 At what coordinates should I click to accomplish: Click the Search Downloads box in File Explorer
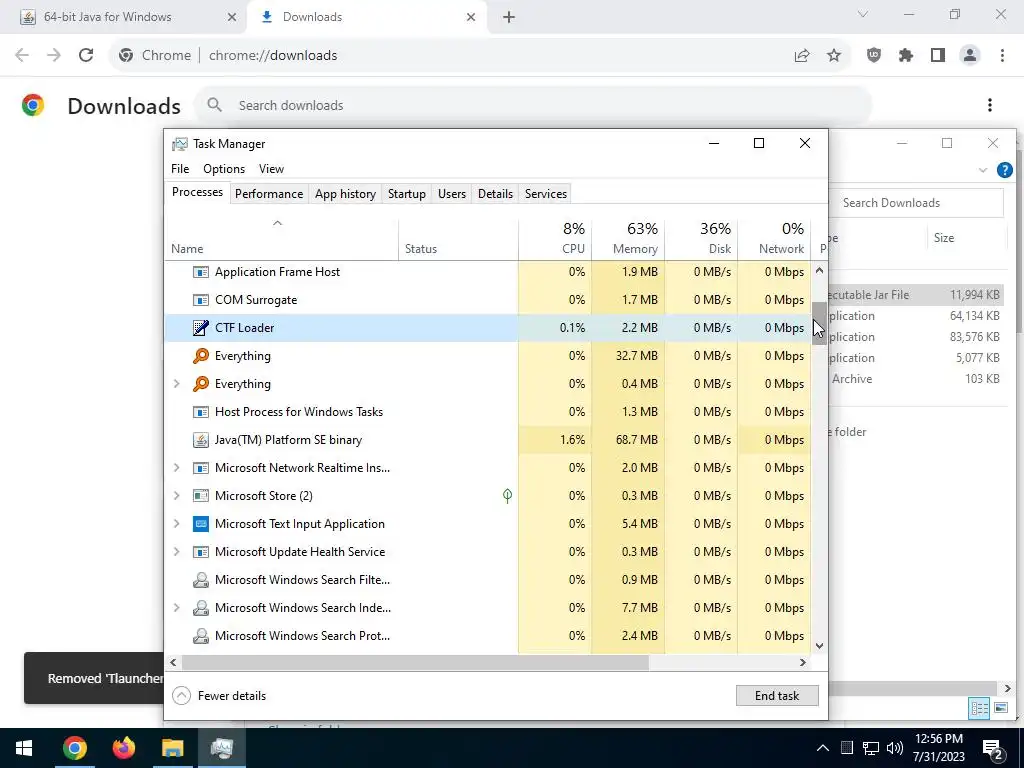[916, 203]
